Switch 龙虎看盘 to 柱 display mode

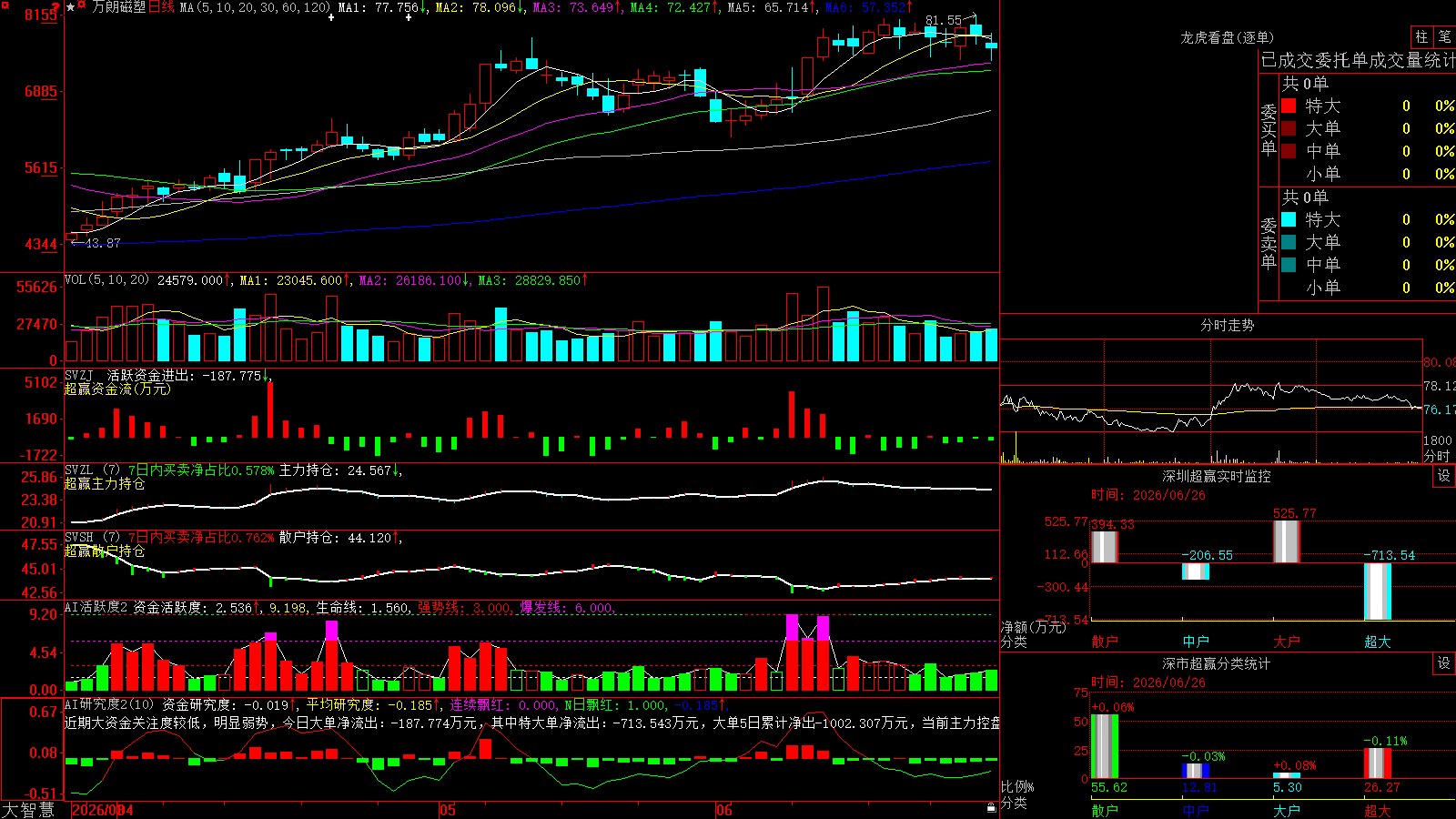pos(1421,36)
